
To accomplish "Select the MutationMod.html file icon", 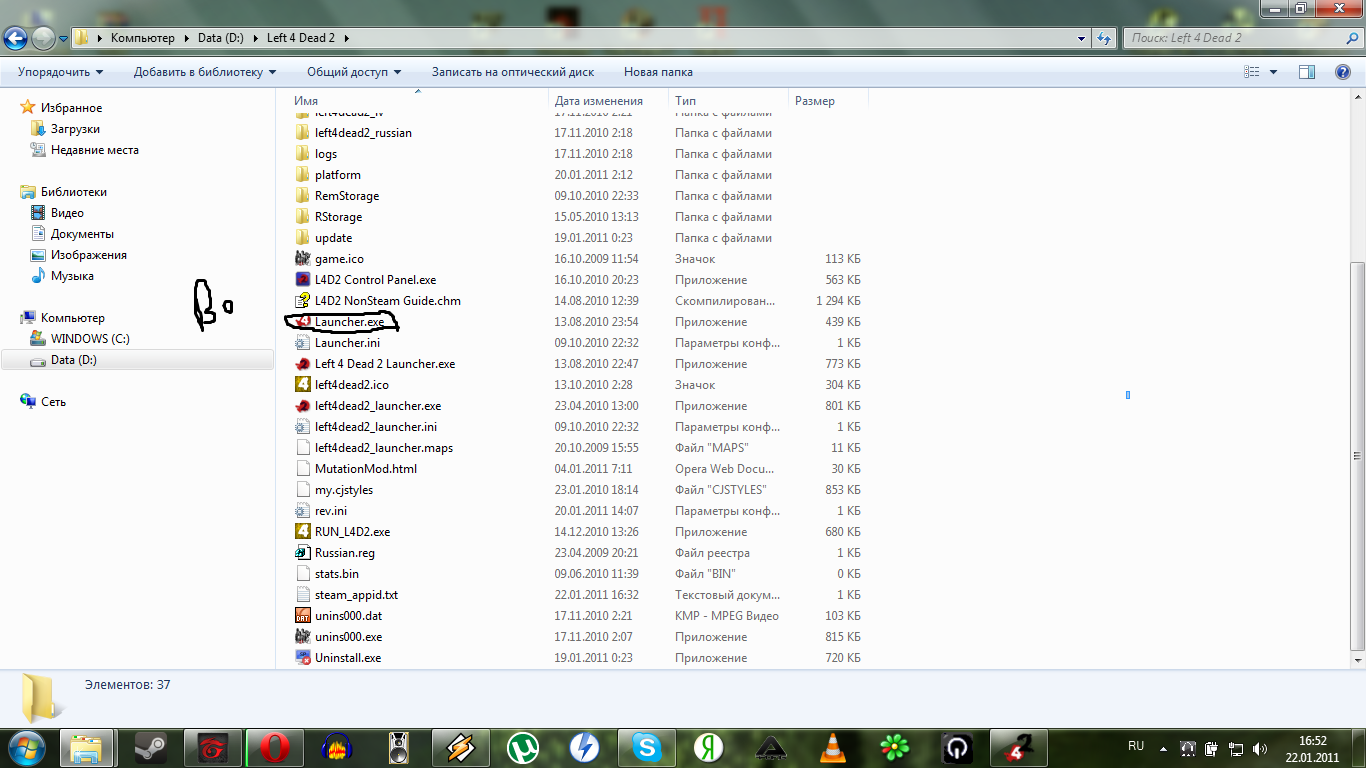I will pyautogui.click(x=303, y=469).
